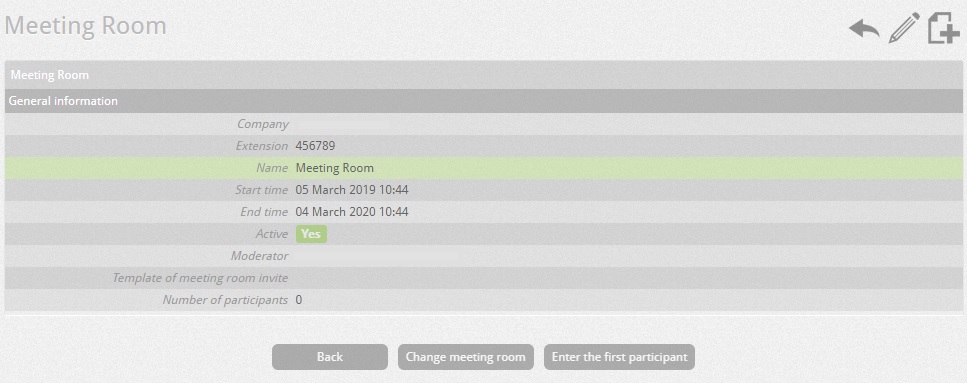This screenshot has width=967, height=383.
Task: Collapse the General information section
Action: click(484, 101)
